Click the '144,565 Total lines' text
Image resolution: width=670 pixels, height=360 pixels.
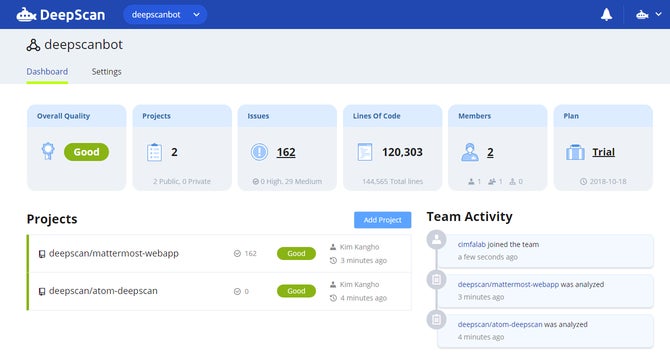[x=393, y=181]
